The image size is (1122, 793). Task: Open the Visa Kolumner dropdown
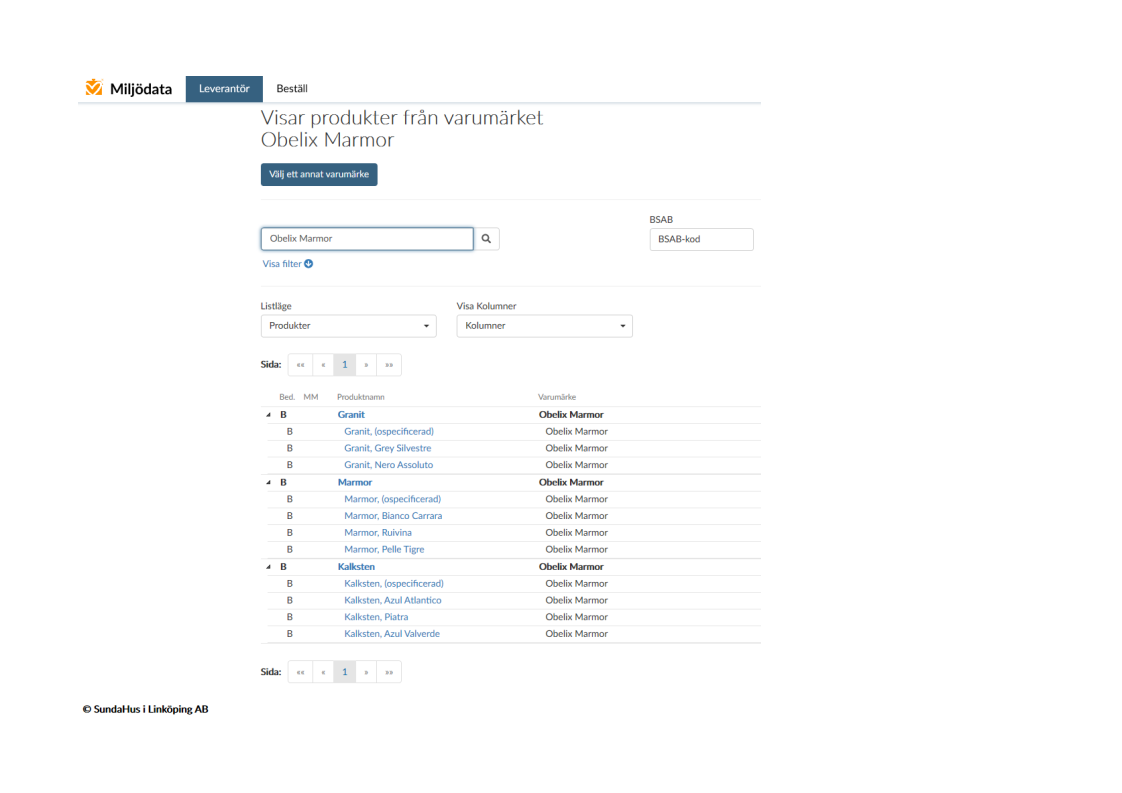545,326
